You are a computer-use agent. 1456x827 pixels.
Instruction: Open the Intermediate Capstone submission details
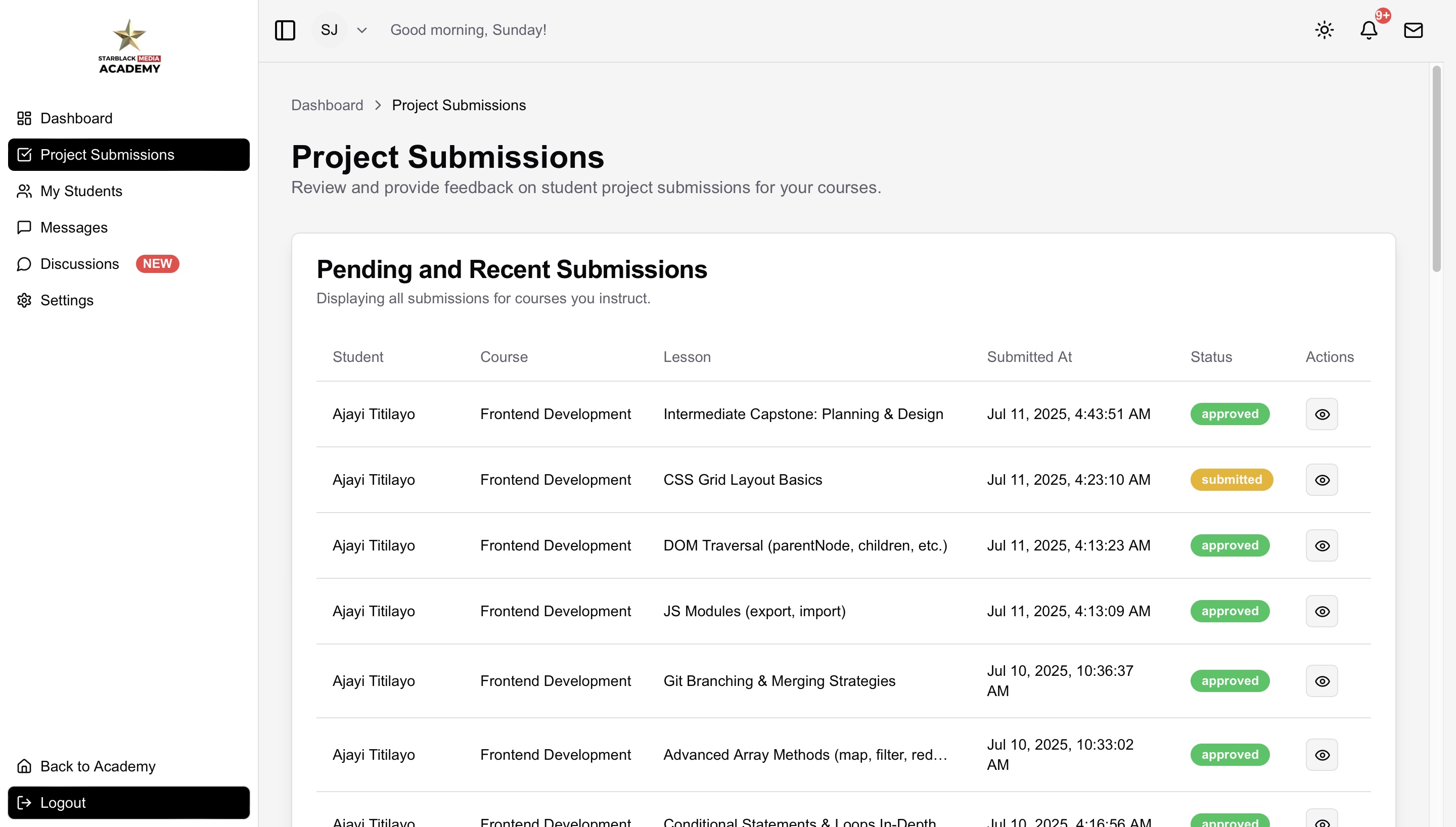pos(1322,414)
